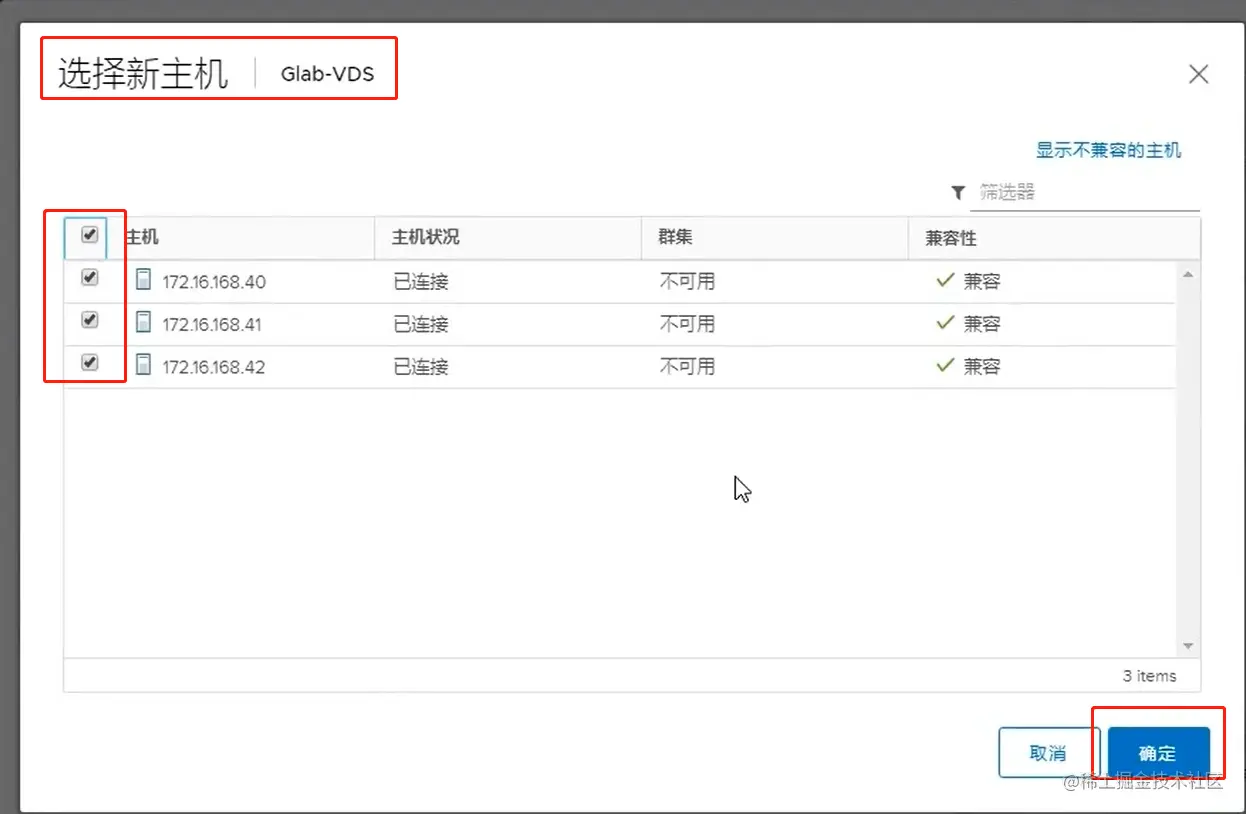
Task: Uncheck host 172.16.168.40 checkbox
Action: (90, 278)
